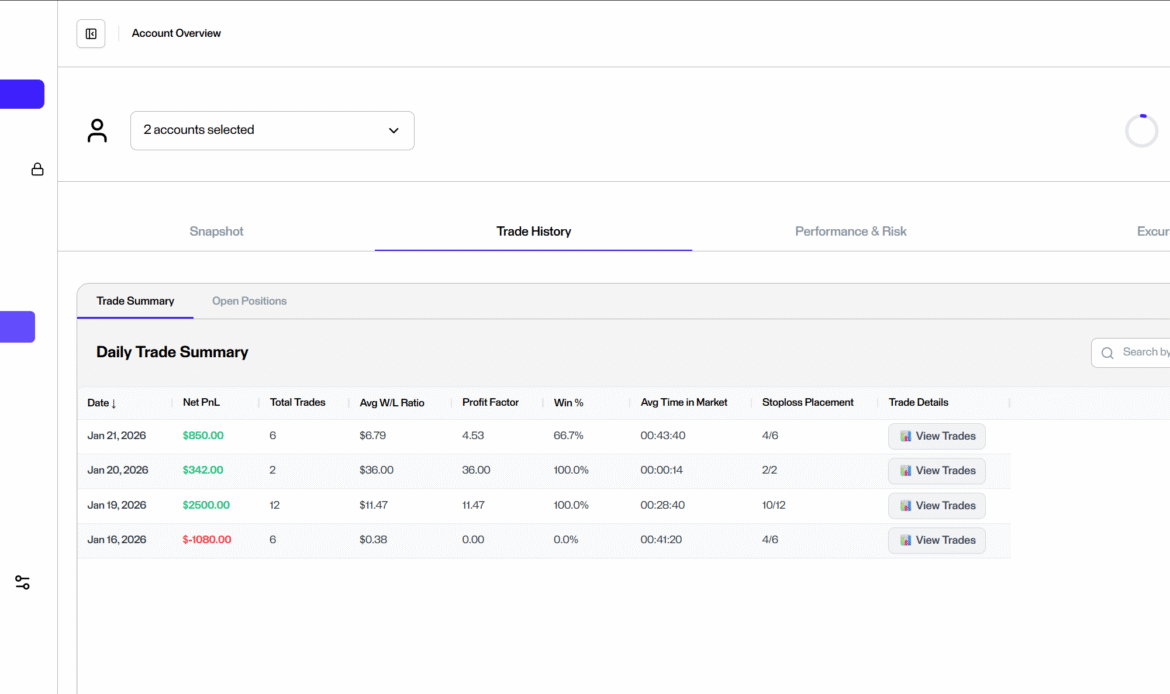Open the filter sliders icon
The image size is (1170, 694).
coord(22,582)
